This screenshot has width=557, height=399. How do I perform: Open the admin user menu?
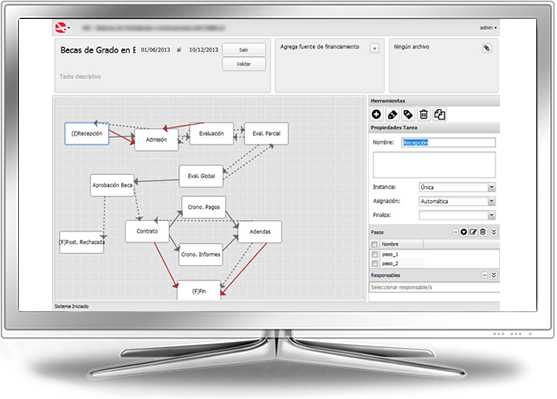488,28
